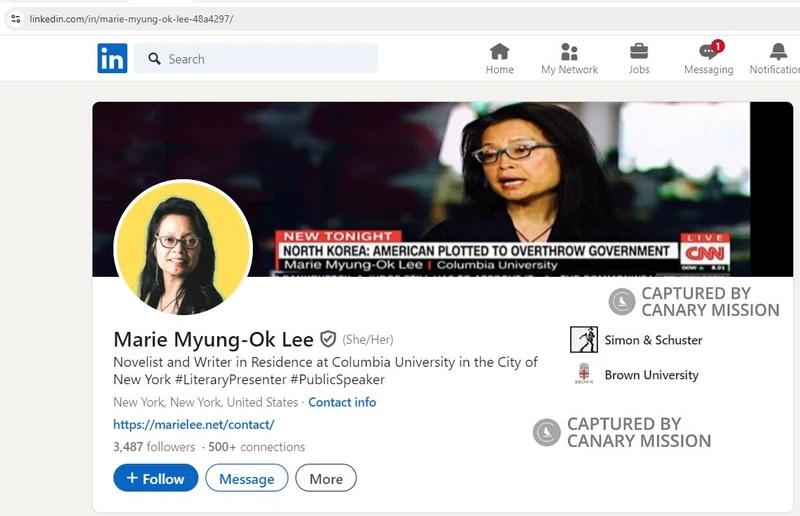Open the More options button

[x=326, y=478]
